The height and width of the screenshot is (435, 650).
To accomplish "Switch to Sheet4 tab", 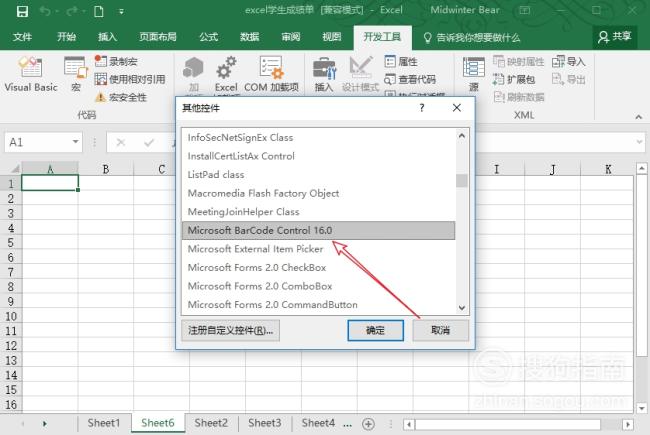I will coord(318,423).
